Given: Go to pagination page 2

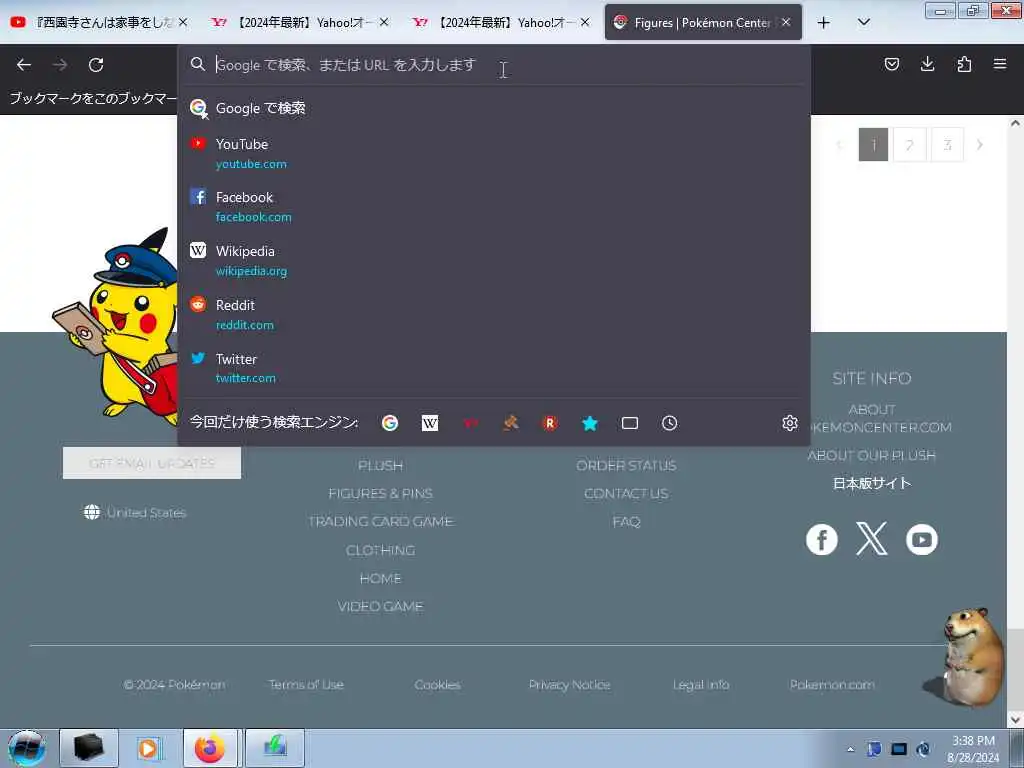Looking at the screenshot, I should pyautogui.click(x=910, y=144).
